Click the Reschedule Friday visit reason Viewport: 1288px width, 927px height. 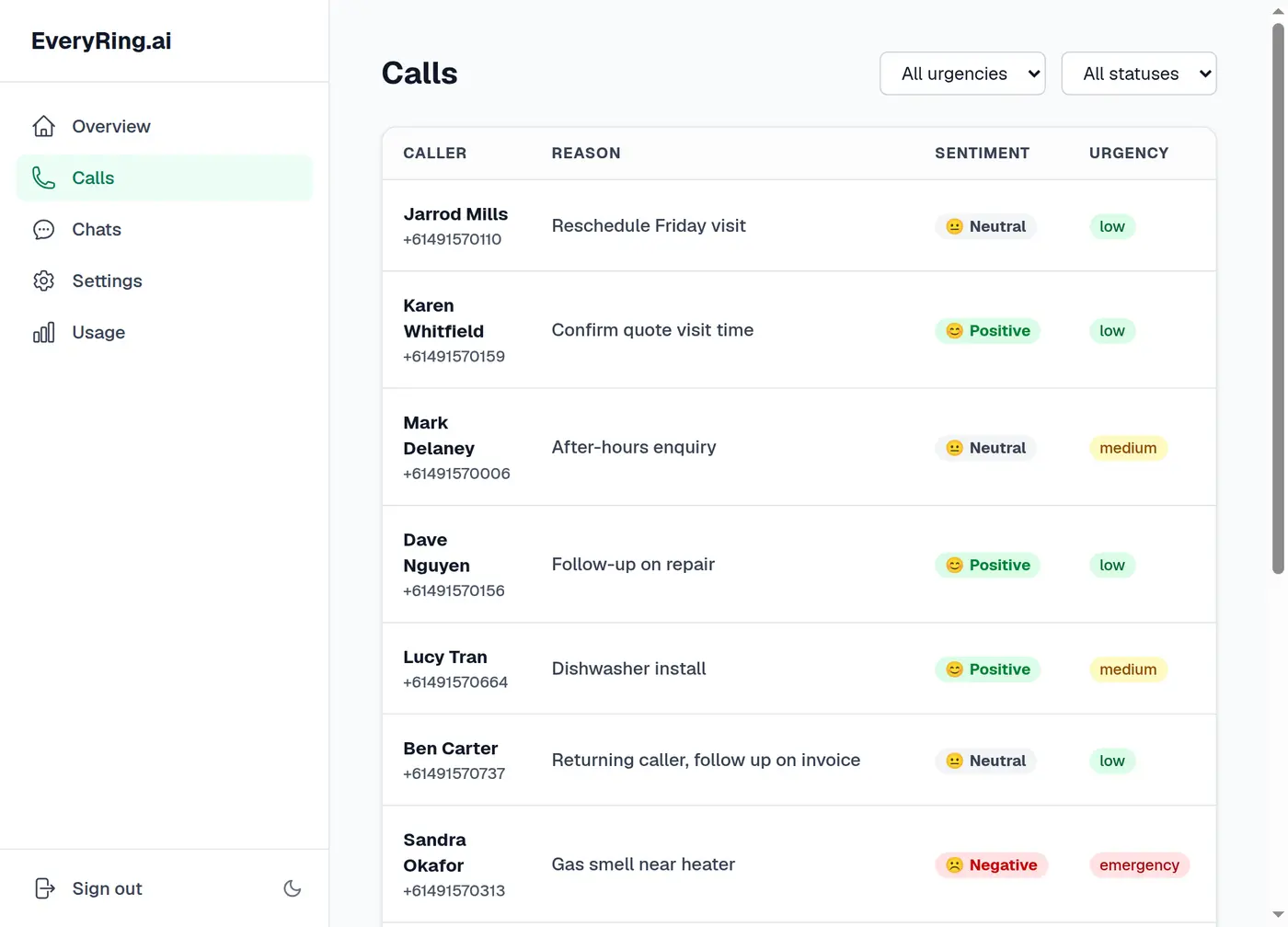click(x=649, y=225)
